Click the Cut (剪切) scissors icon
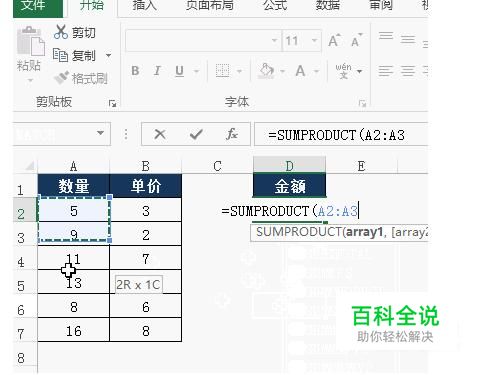Viewport: 482px width, 375px height. [x=61, y=32]
